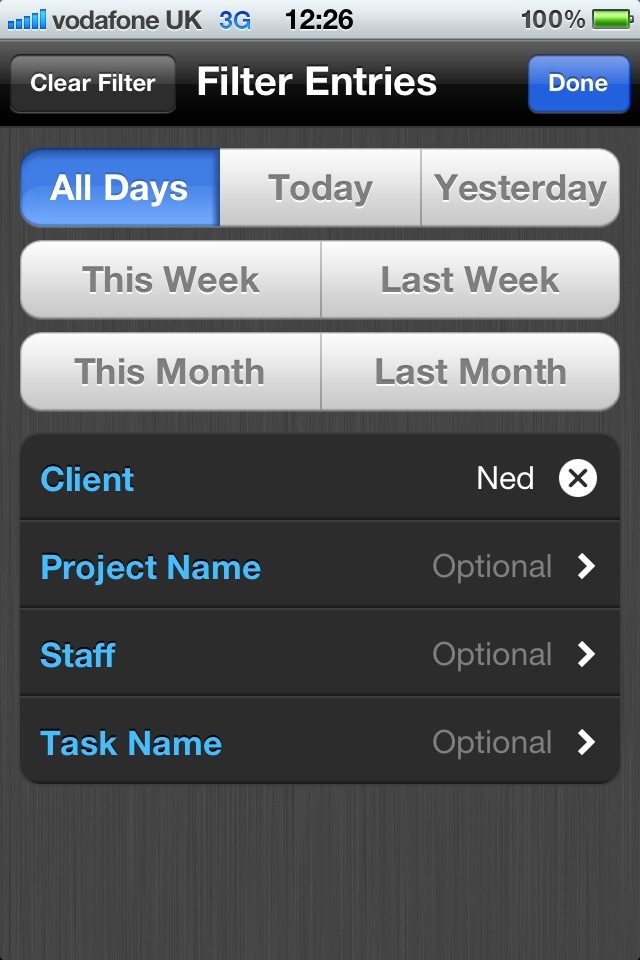Select the All Days filter segment
Viewport: 640px width, 960px height.
pos(120,188)
